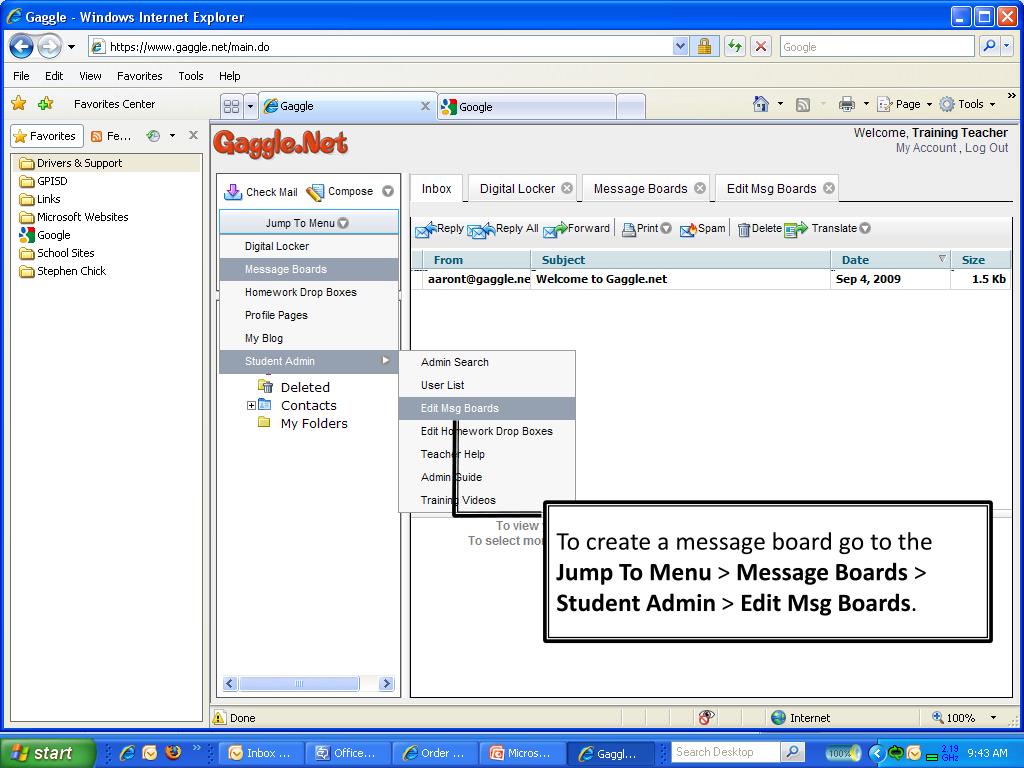Close the Edit Msg Boards tab with its X
The height and width of the screenshot is (768, 1024).
click(x=829, y=188)
